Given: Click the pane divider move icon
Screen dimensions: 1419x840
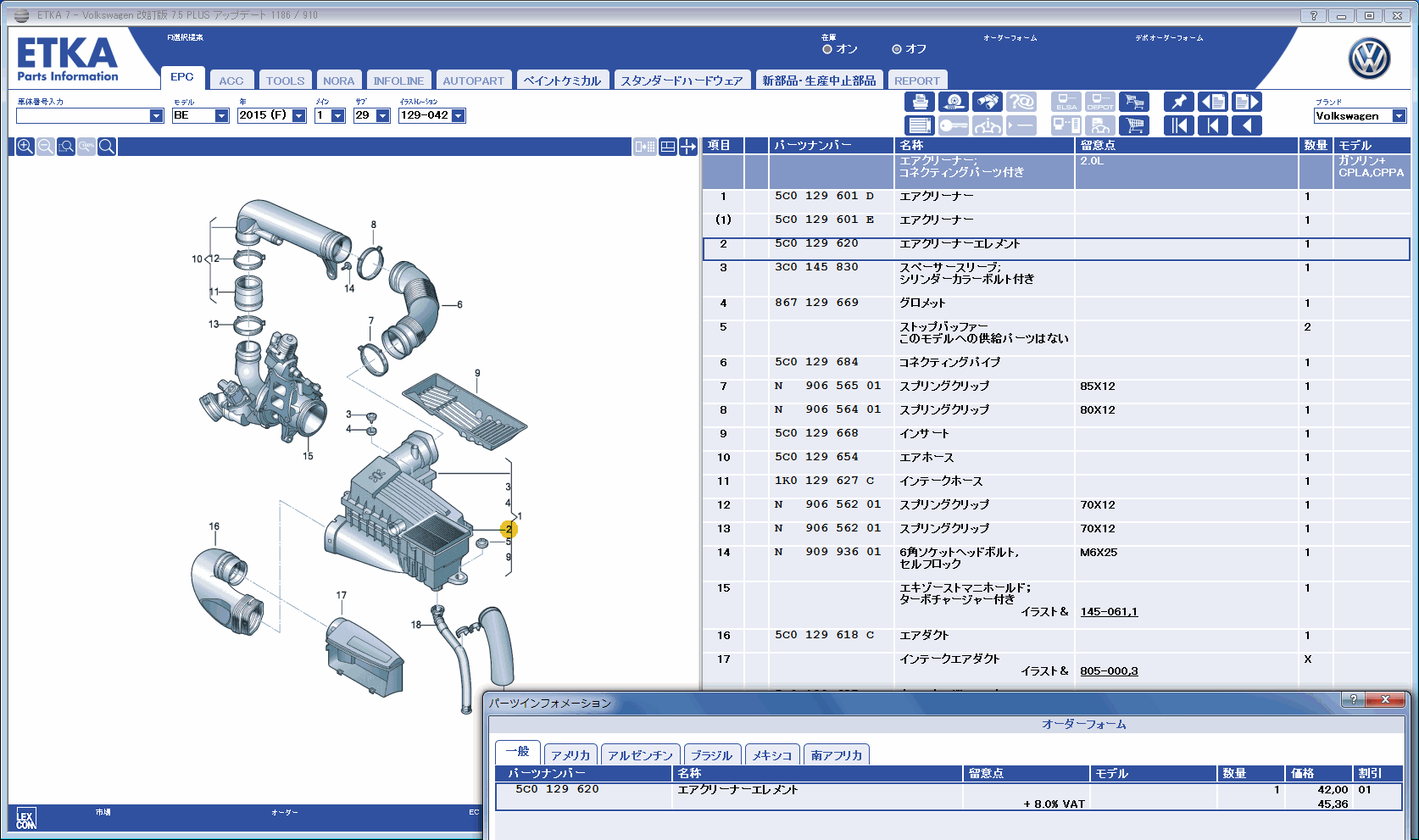Looking at the screenshot, I should [x=688, y=147].
